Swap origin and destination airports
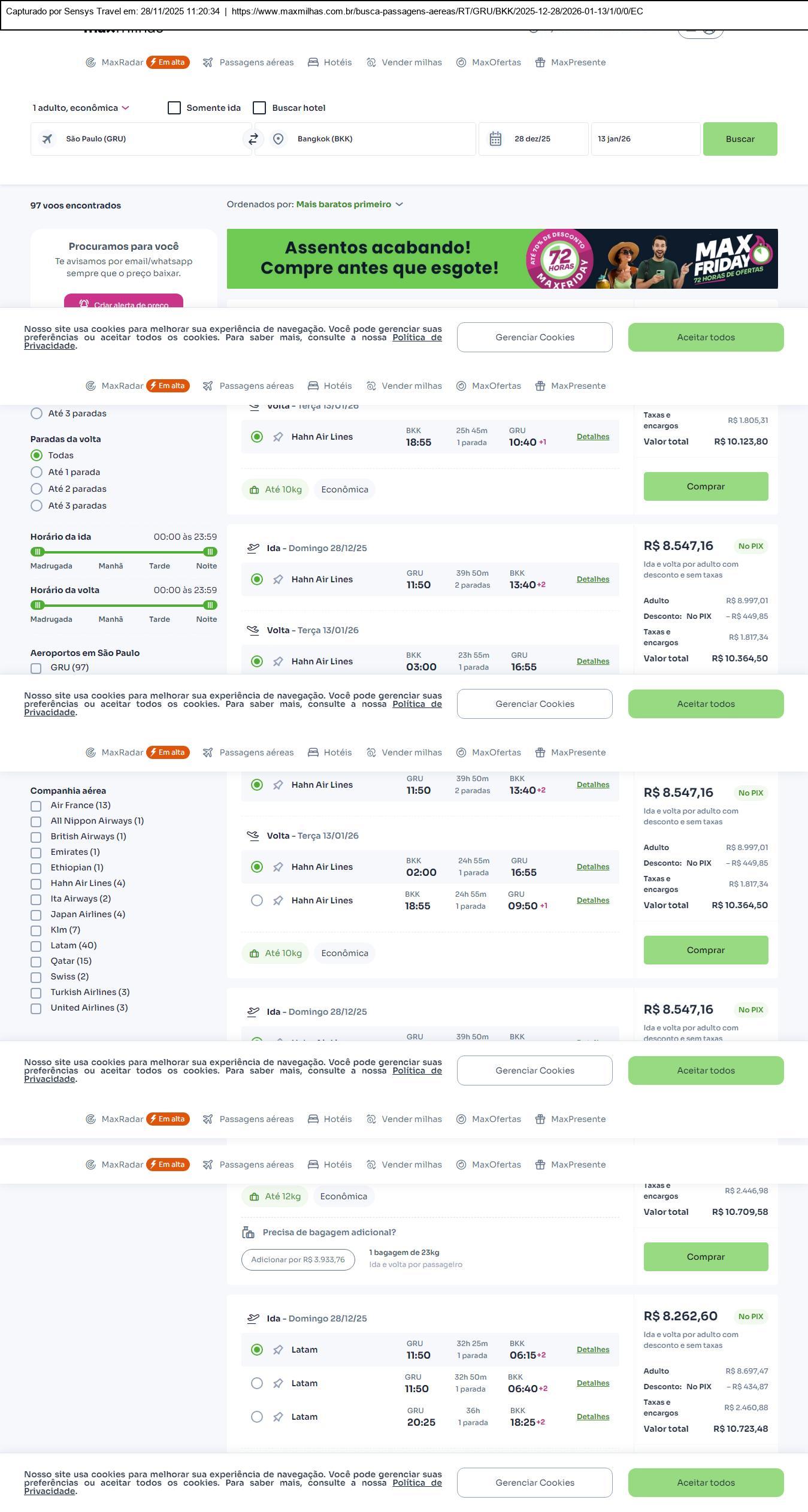This screenshot has height=1512, width=808. click(253, 139)
